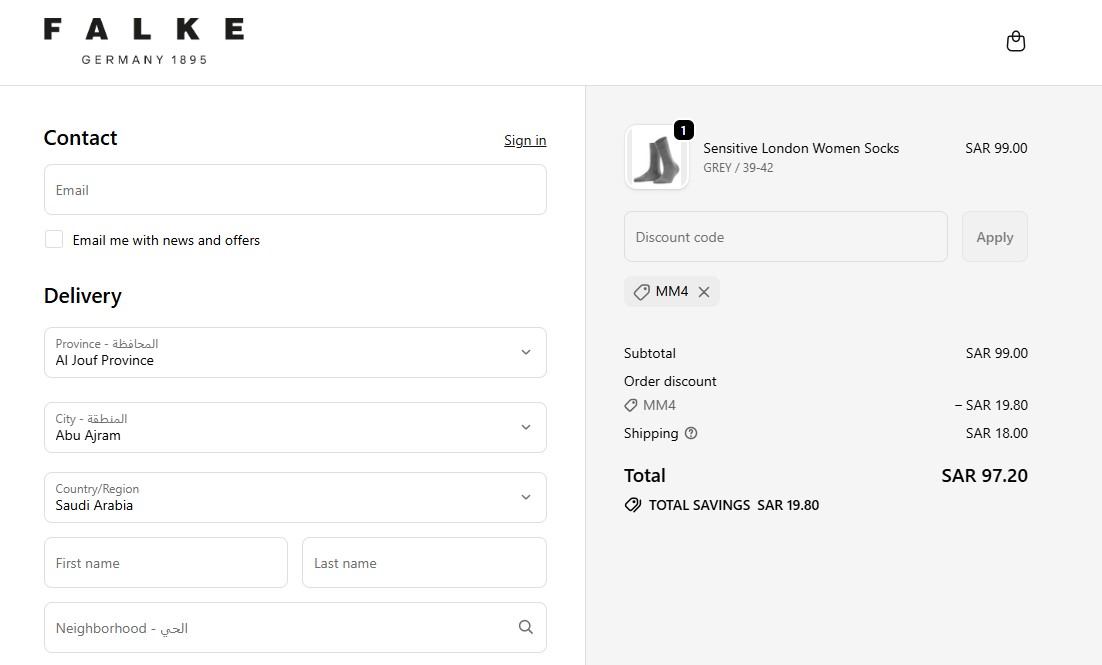
Task: Check Email me with news and offers
Action: 54,239
